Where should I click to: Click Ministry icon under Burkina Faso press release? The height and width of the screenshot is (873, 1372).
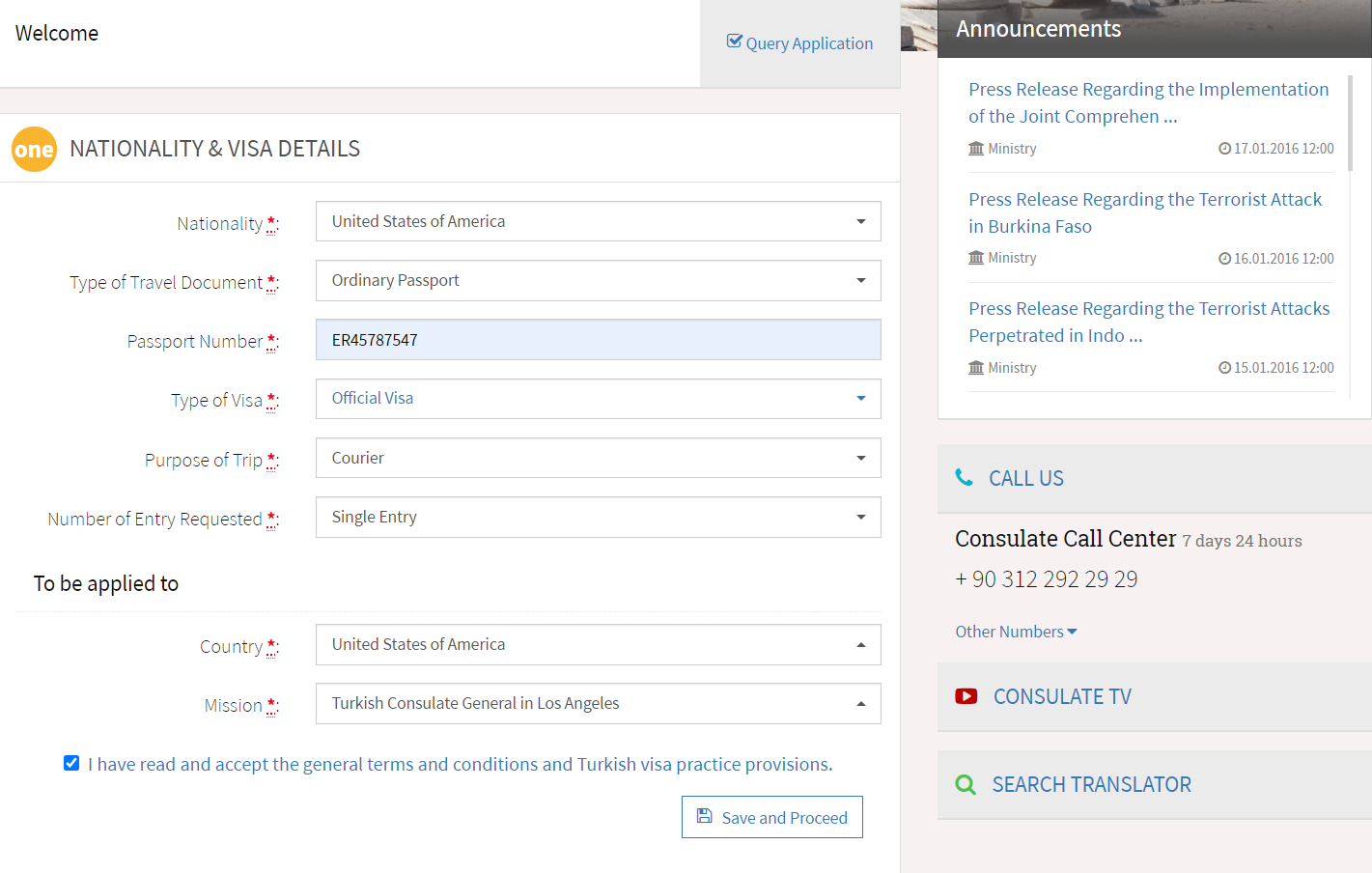click(x=976, y=258)
